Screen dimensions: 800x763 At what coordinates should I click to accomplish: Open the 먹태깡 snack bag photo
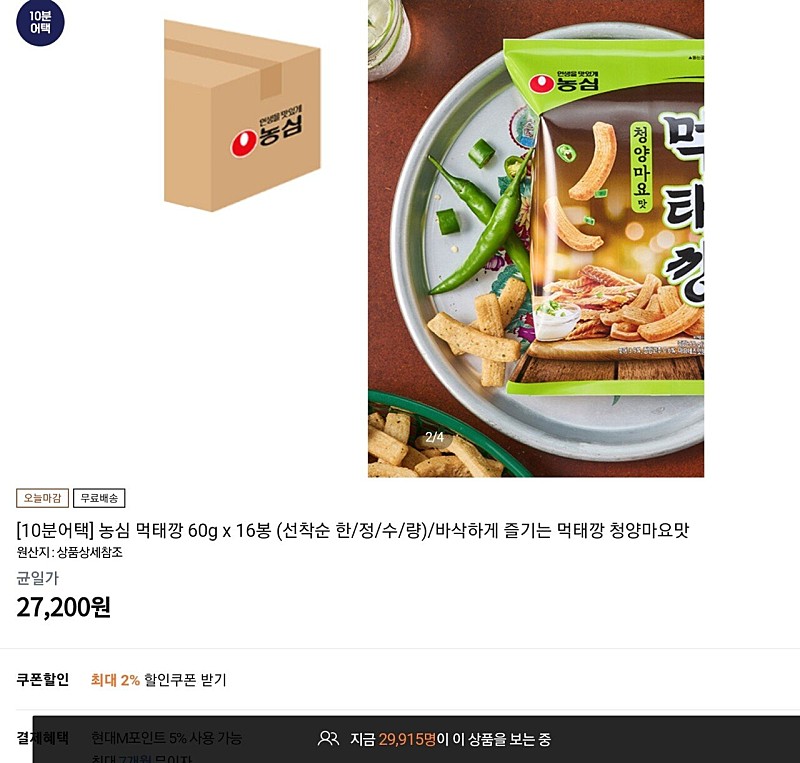click(x=536, y=238)
